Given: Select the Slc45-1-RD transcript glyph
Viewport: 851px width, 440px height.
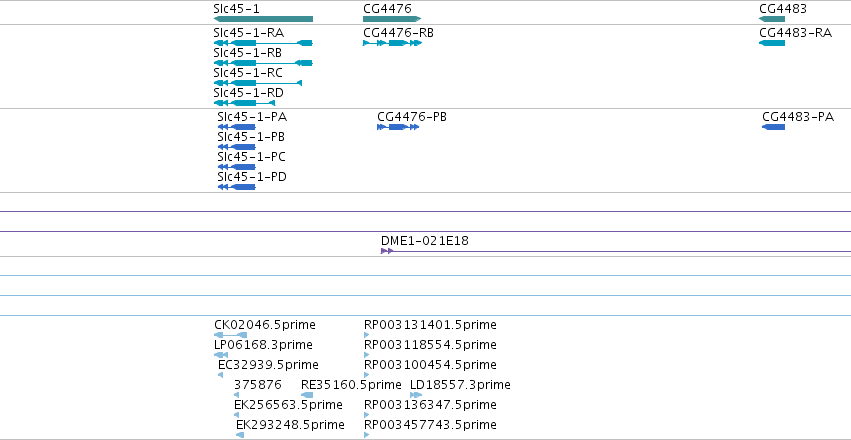Looking at the screenshot, I should 245,103.
